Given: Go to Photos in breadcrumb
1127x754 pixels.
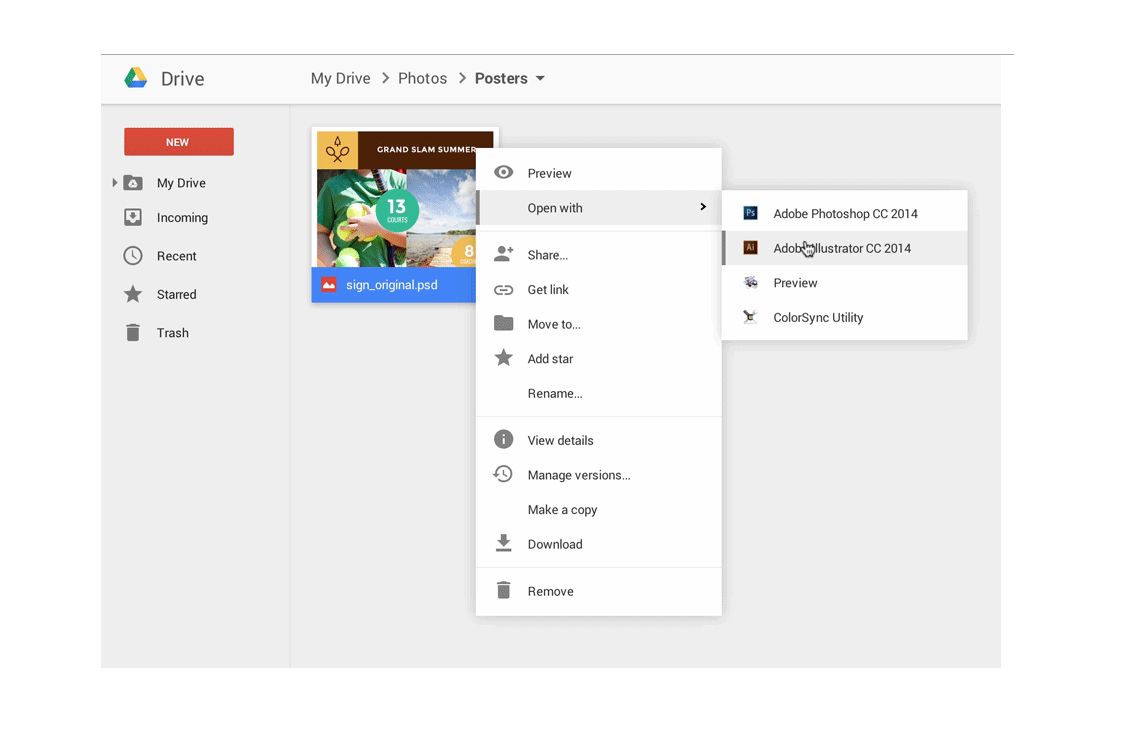Looking at the screenshot, I should pyautogui.click(x=423, y=78).
